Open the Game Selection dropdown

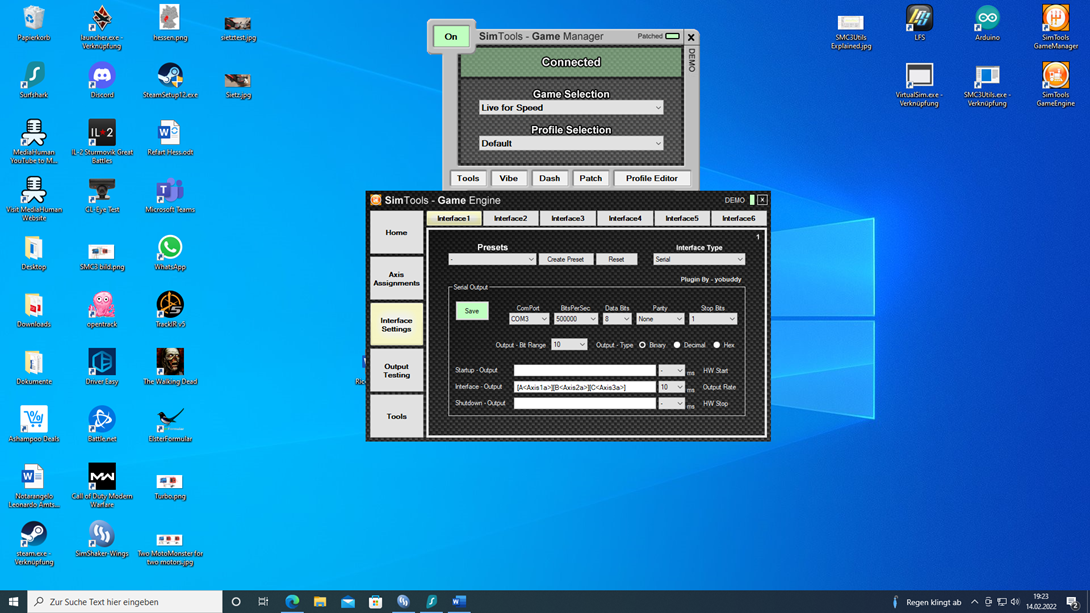coord(571,108)
